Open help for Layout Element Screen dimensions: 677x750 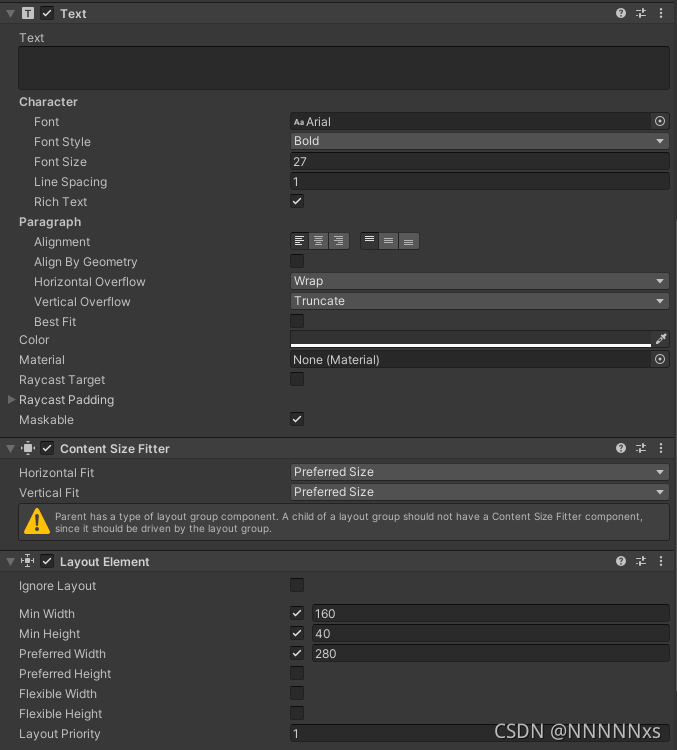tap(621, 561)
